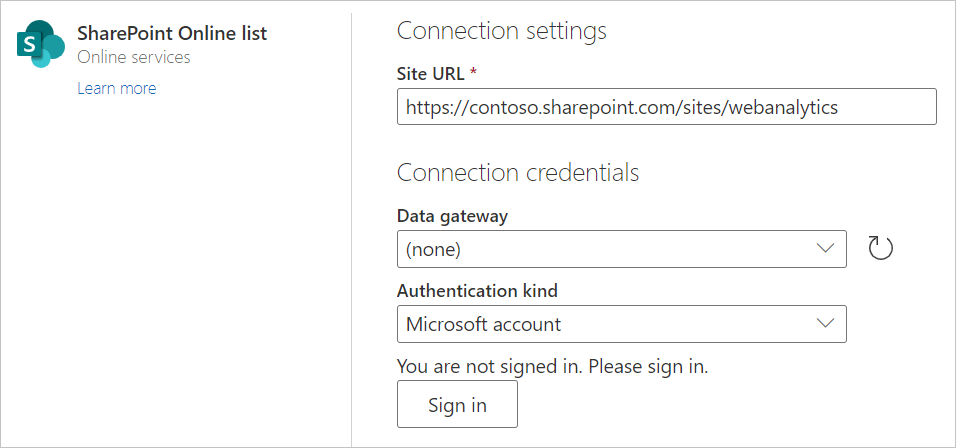Open the Authentication kind dropdown
This screenshot has height=448, width=956.
(x=621, y=324)
